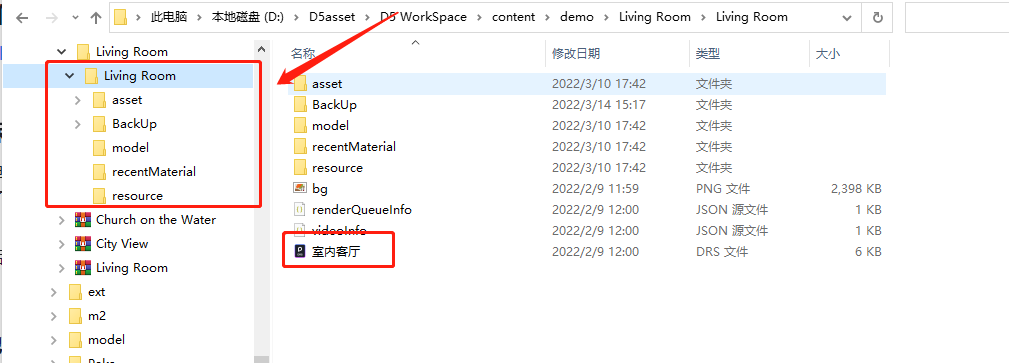Screen dimensions: 1009x363
Task: Open Church on the Water archive icon
Action: click(x=82, y=220)
